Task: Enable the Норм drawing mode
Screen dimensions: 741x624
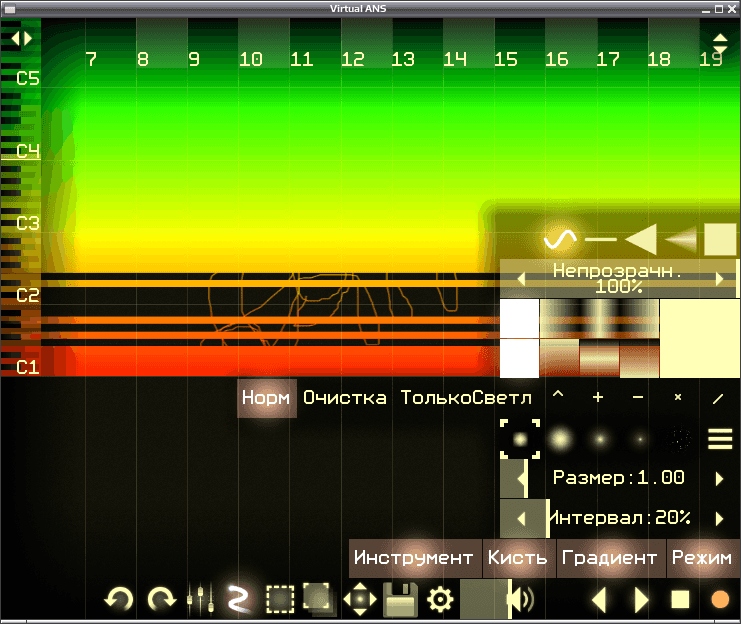Action: [x=267, y=398]
